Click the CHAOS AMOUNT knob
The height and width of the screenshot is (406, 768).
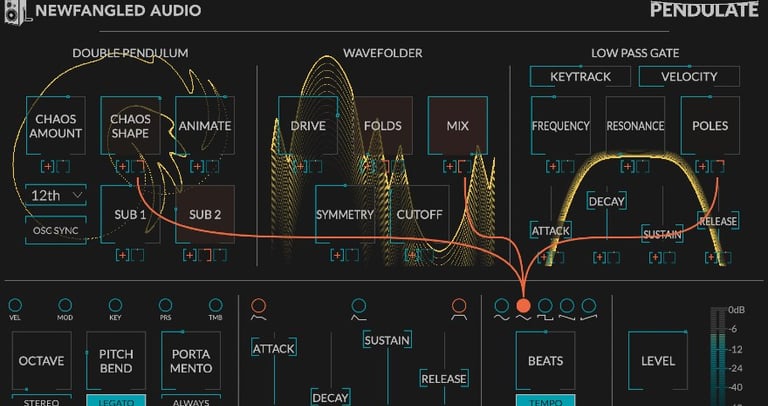pyautogui.click(x=56, y=126)
